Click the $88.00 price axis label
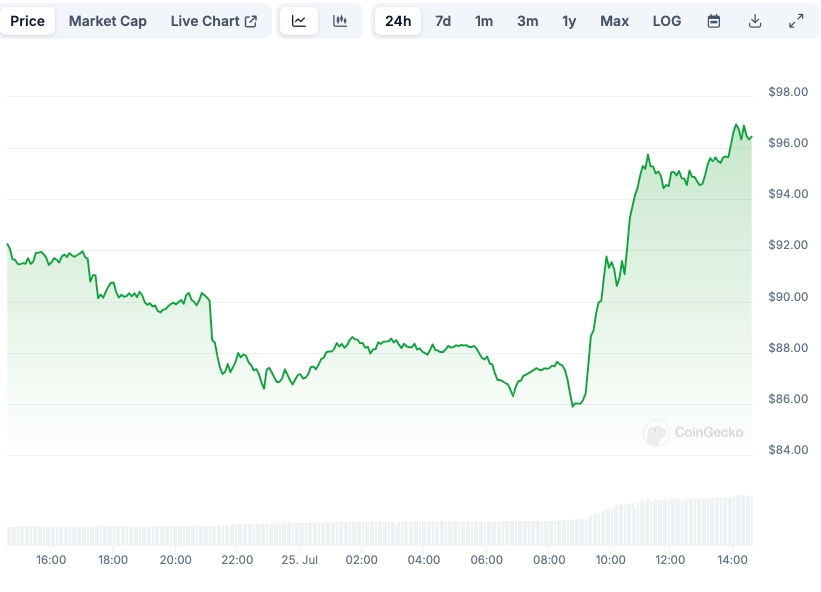 click(788, 348)
